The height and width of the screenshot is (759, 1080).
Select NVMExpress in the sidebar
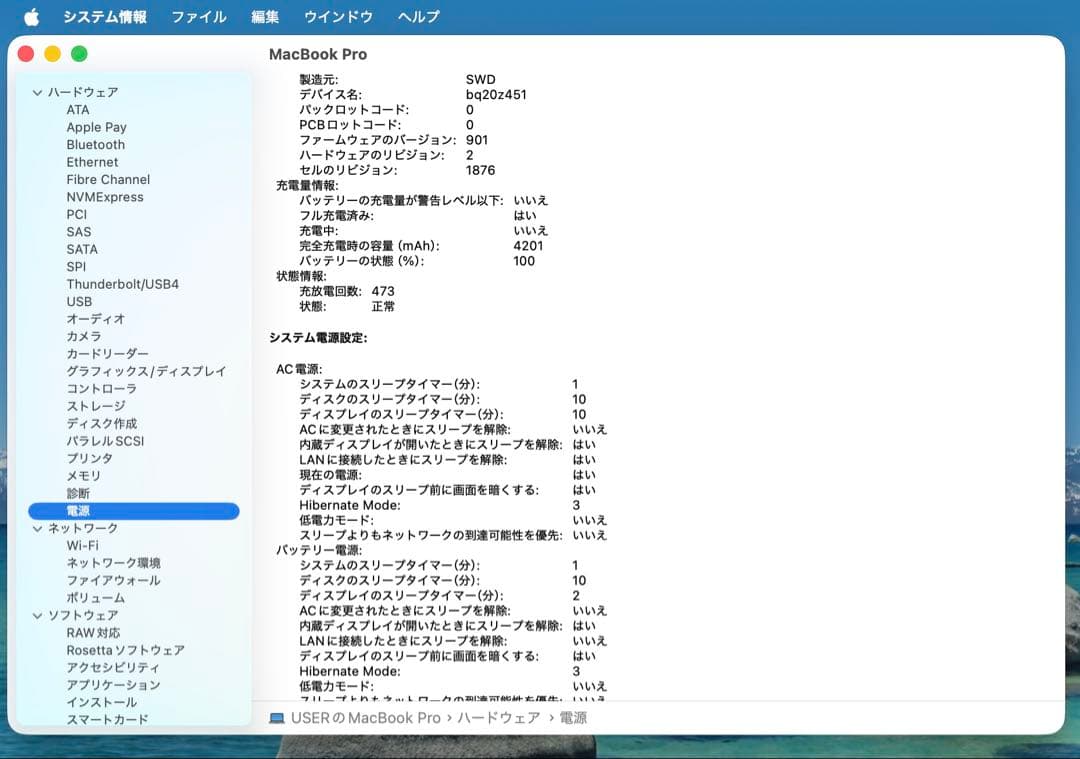pyautogui.click(x=105, y=197)
